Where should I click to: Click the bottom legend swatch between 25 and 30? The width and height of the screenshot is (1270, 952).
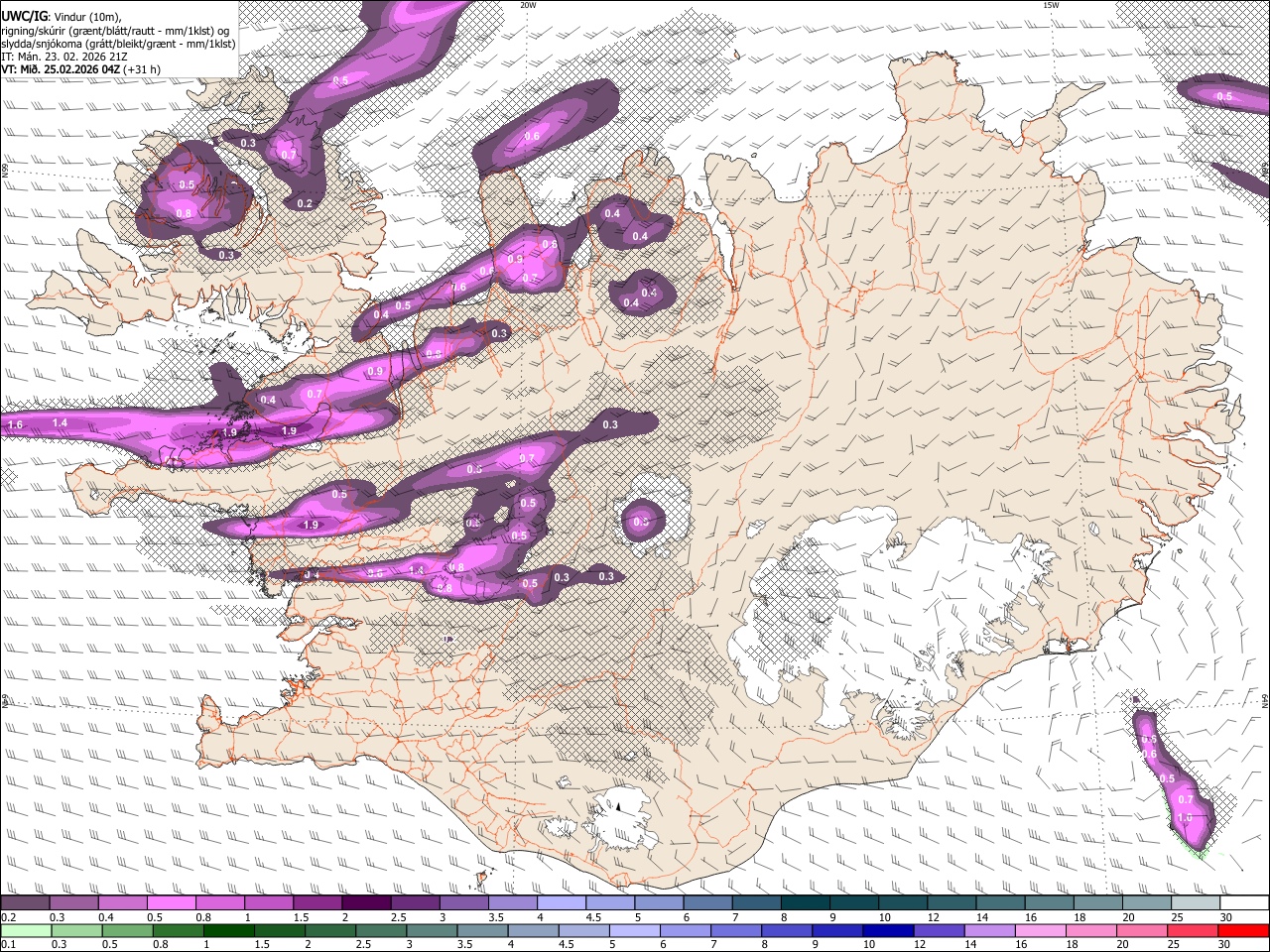(1192, 930)
